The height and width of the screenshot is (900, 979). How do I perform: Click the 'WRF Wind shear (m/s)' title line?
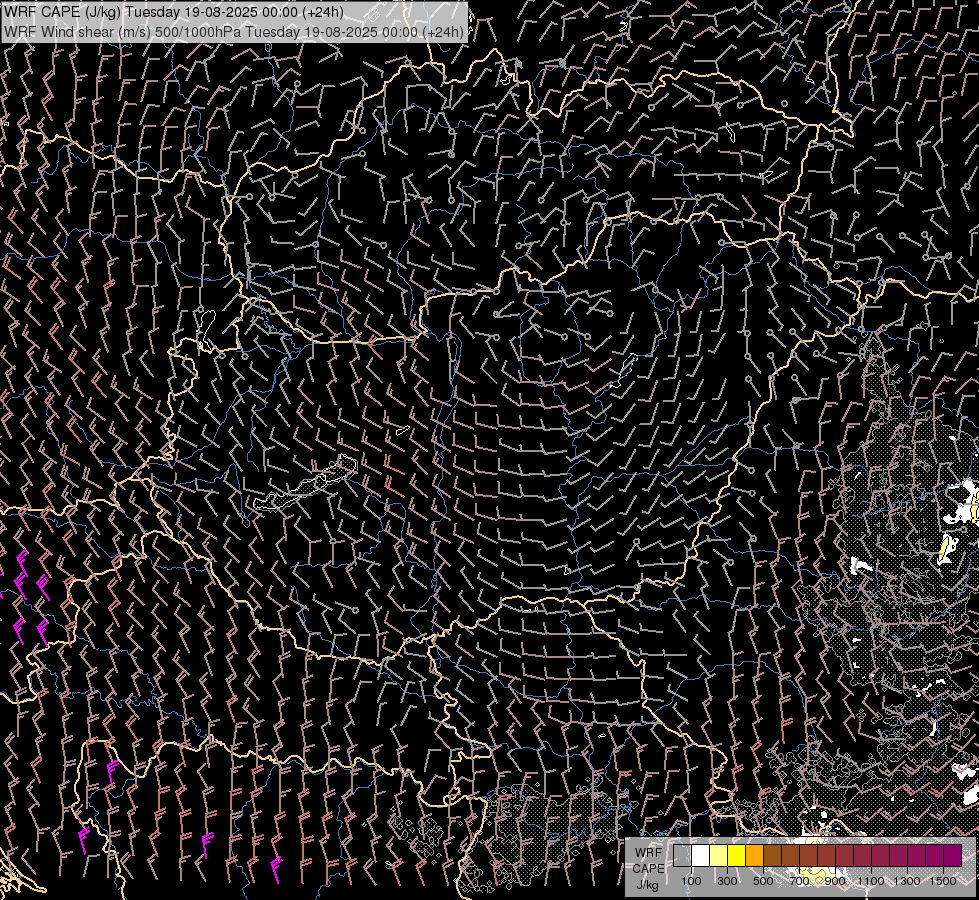pos(234,31)
